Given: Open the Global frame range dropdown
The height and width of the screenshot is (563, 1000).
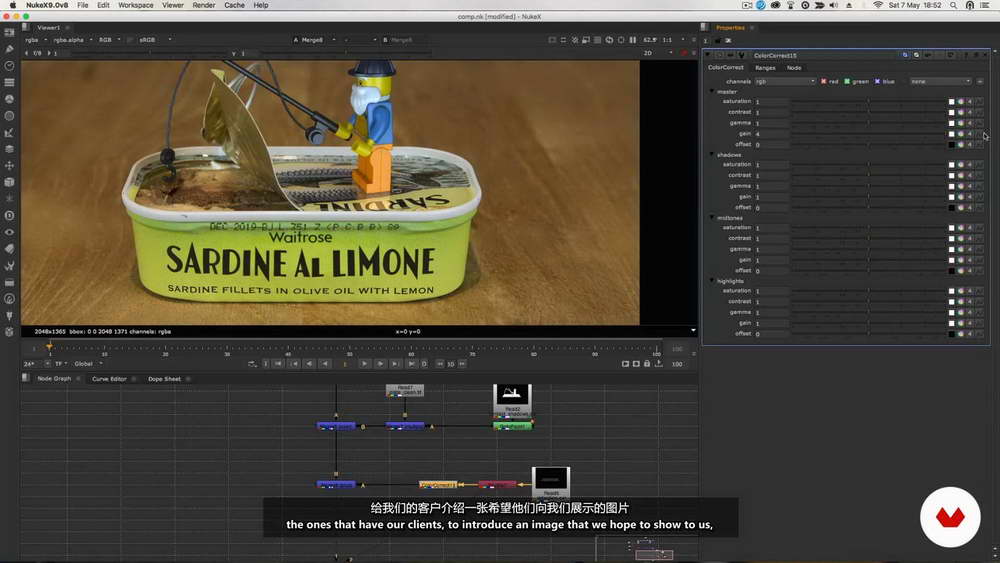Looking at the screenshot, I should click(x=88, y=363).
